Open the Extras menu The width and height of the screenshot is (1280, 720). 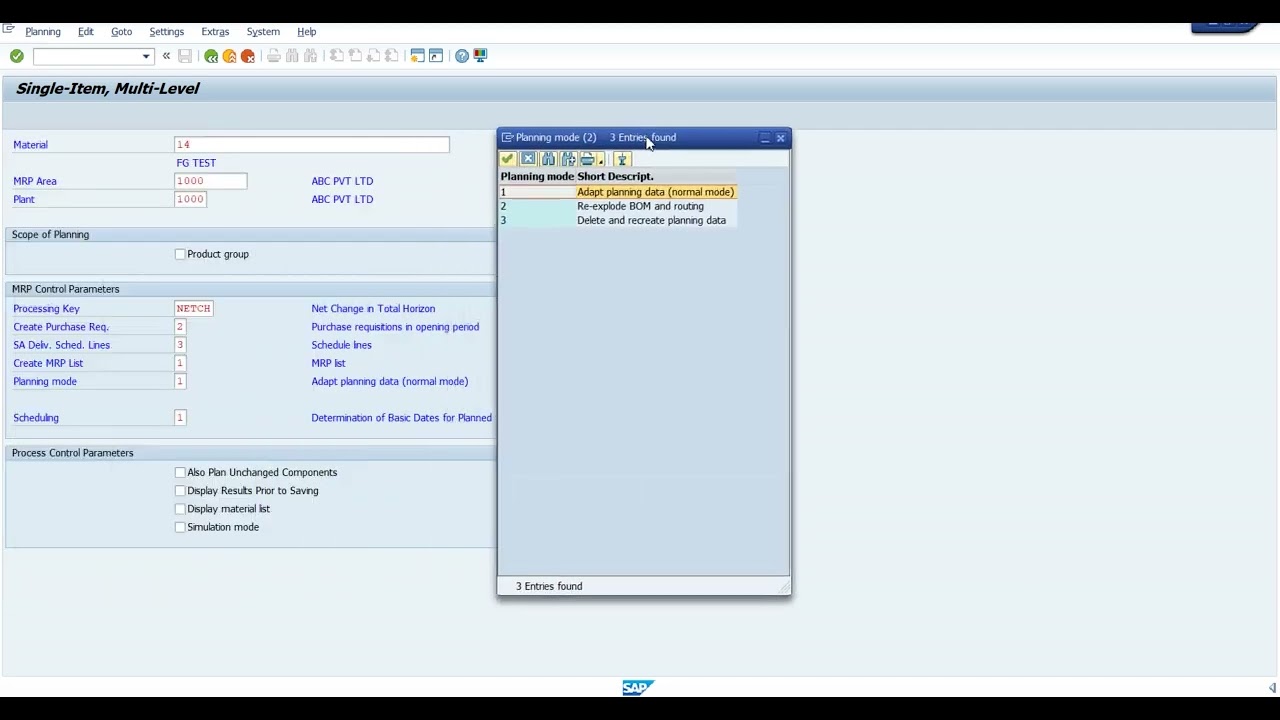click(x=215, y=31)
